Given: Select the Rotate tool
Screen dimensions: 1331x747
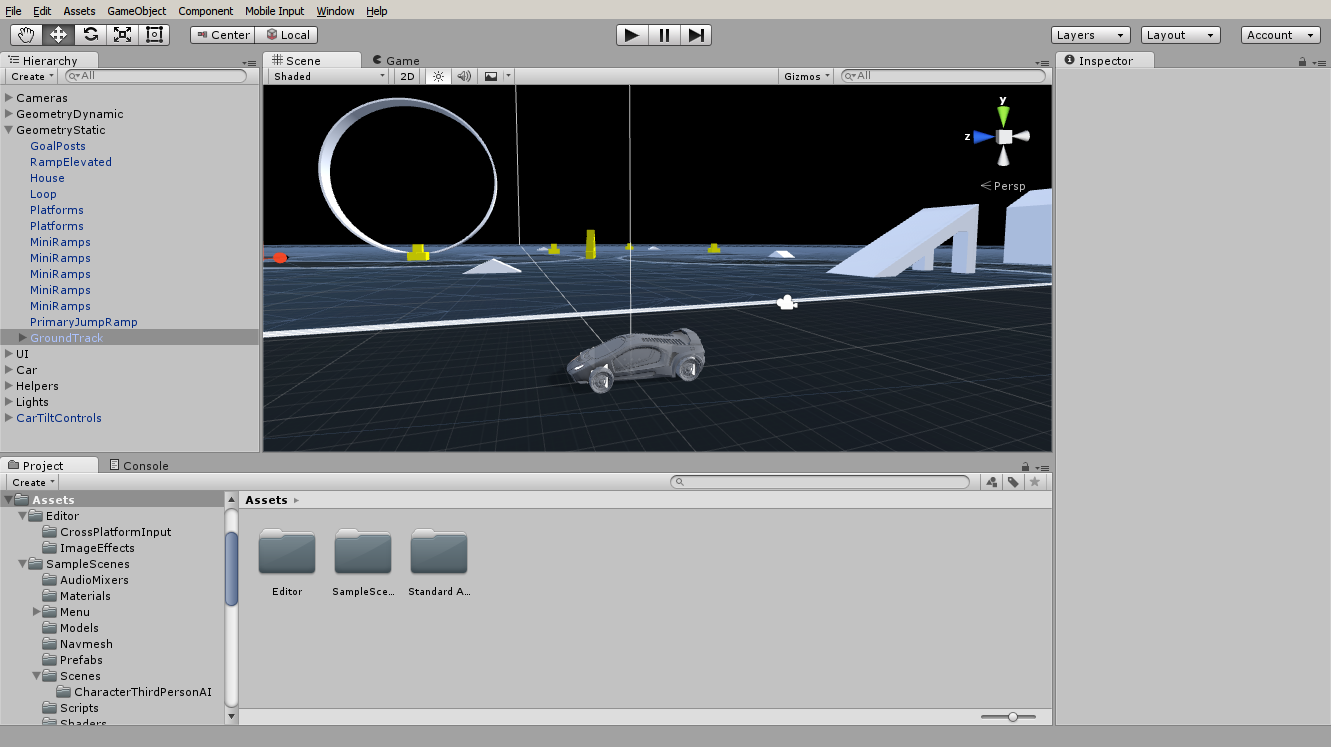Looking at the screenshot, I should (x=90, y=35).
